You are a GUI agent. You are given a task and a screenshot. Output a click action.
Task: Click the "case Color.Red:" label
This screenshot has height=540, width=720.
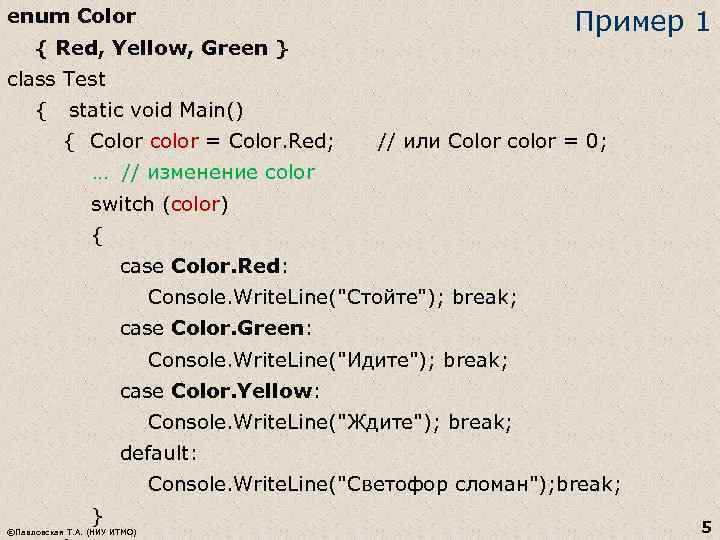[x=204, y=267]
